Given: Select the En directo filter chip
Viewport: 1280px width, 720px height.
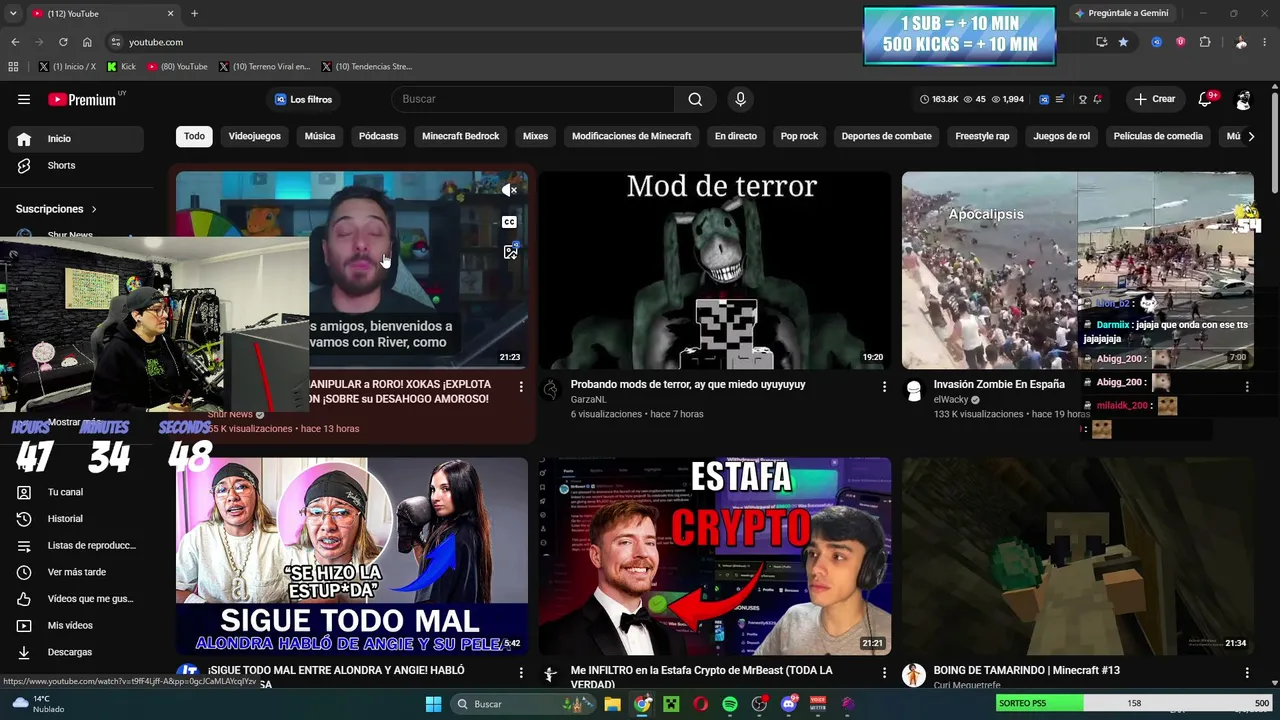Looking at the screenshot, I should click(736, 136).
